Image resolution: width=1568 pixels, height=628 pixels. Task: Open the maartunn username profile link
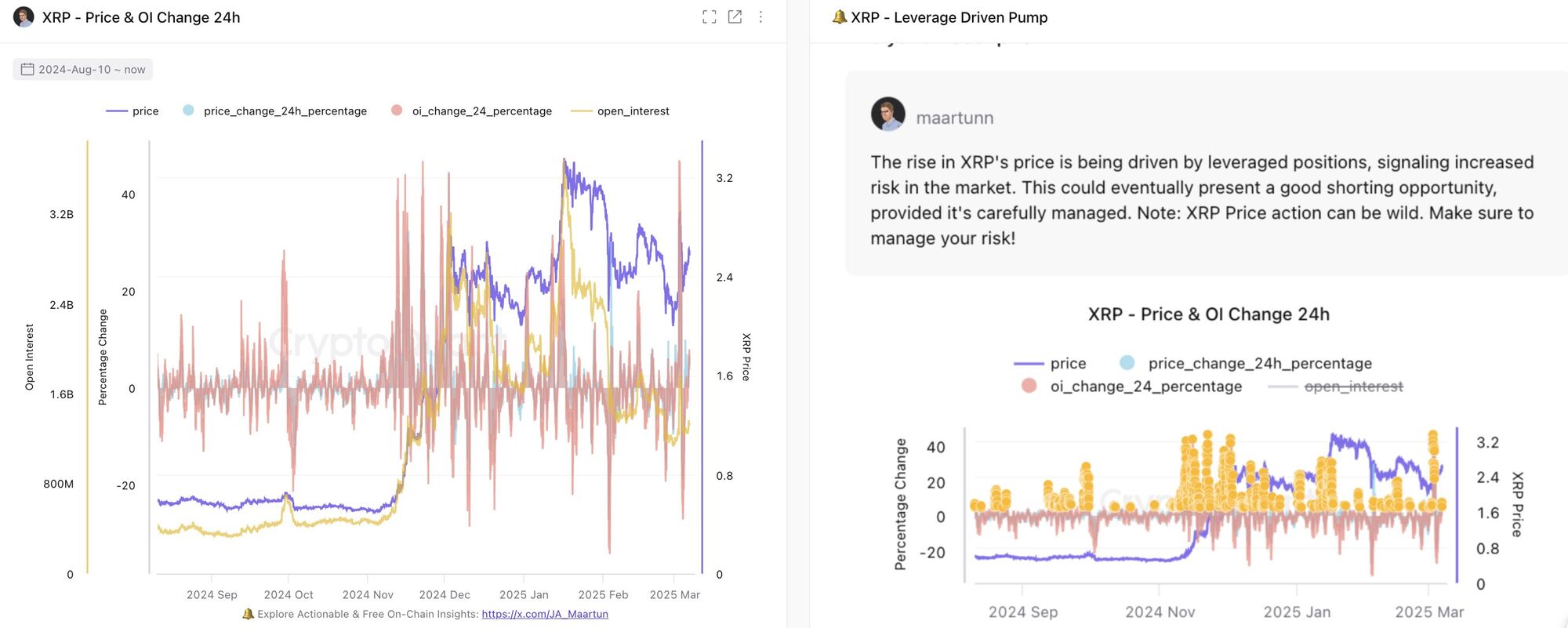click(x=955, y=118)
